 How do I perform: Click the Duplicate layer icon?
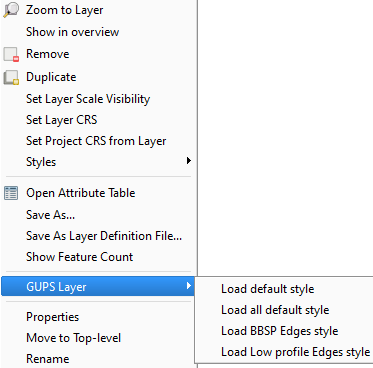pos(11,77)
